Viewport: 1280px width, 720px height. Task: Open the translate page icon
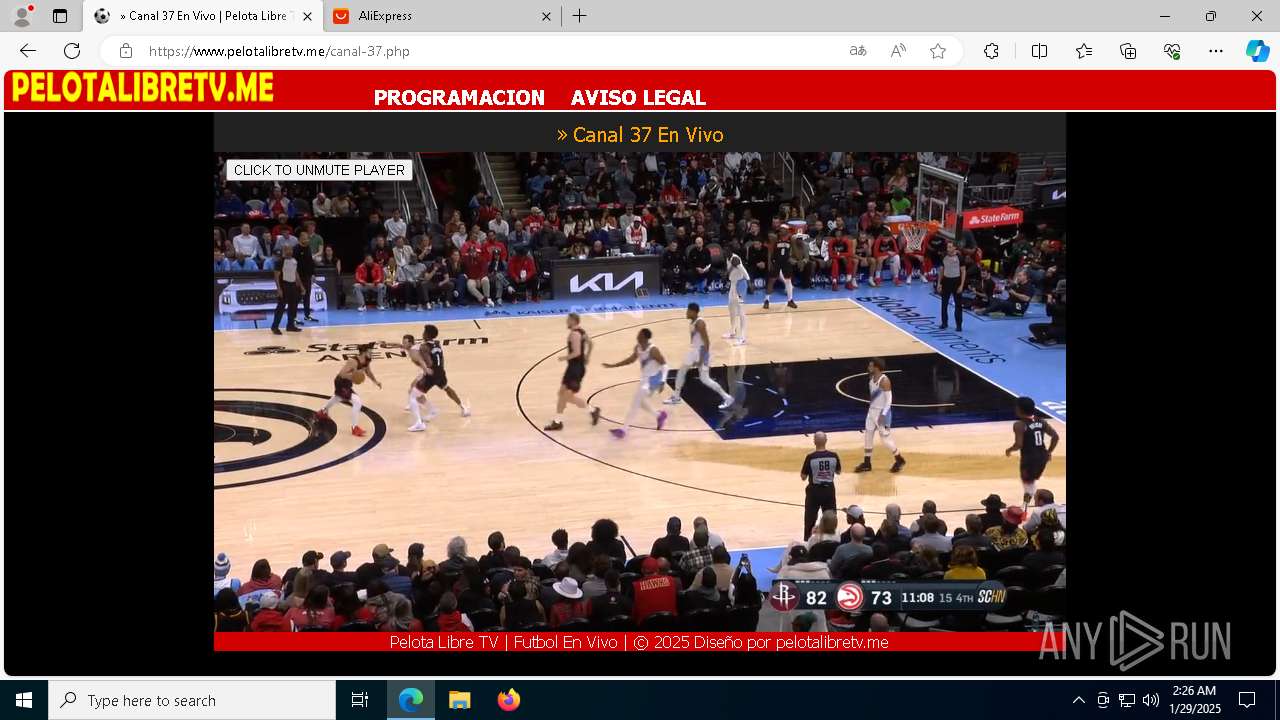coord(858,51)
